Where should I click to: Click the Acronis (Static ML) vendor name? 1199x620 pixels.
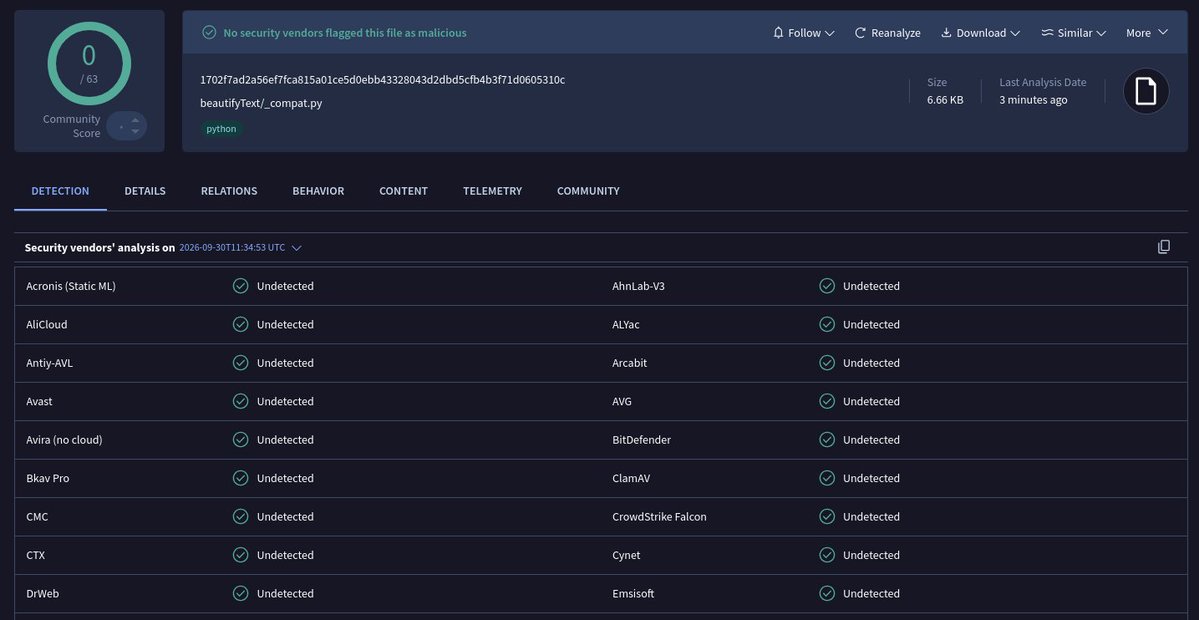[71, 286]
